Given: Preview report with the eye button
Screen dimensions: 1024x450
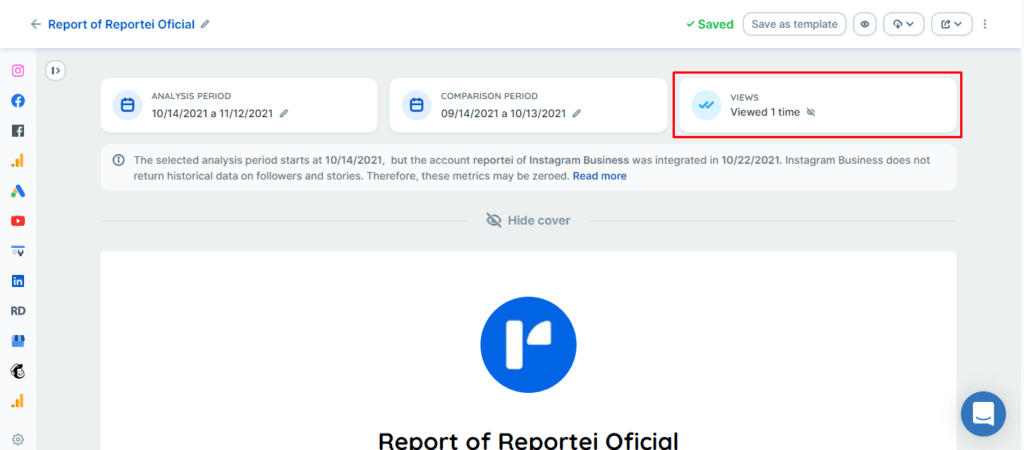Looking at the screenshot, I should click(865, 24).
